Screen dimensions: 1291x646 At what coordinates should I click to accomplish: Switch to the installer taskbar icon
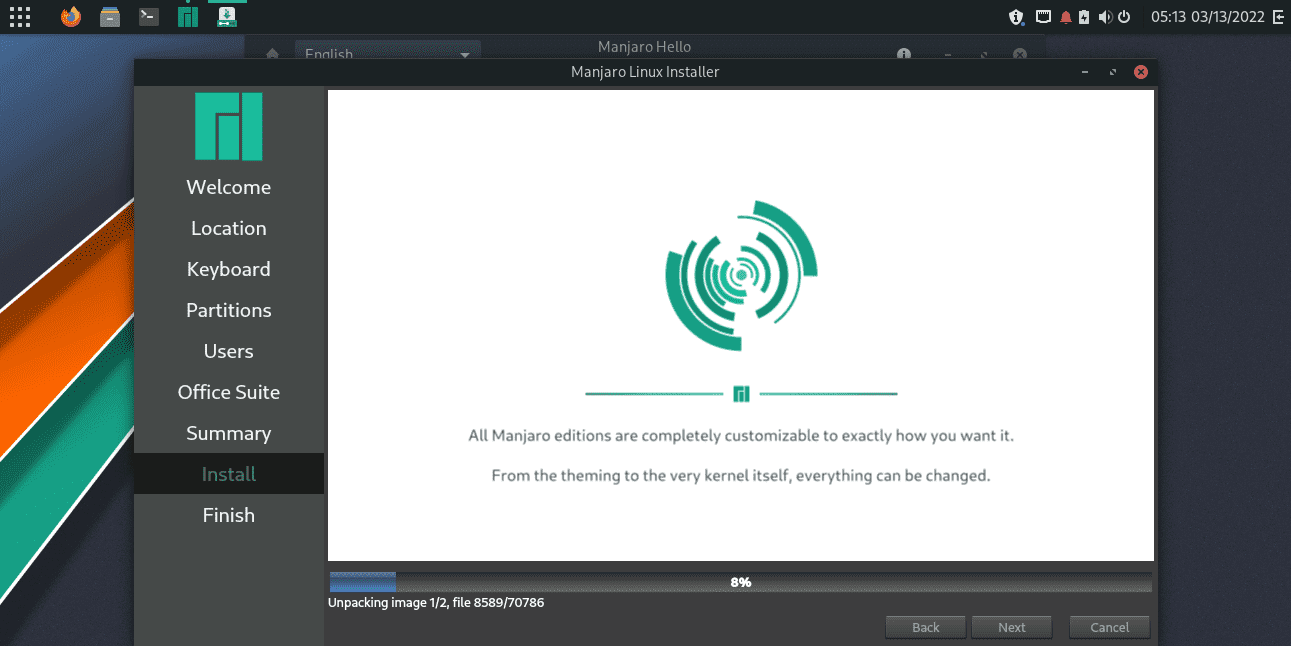point(227,16)
